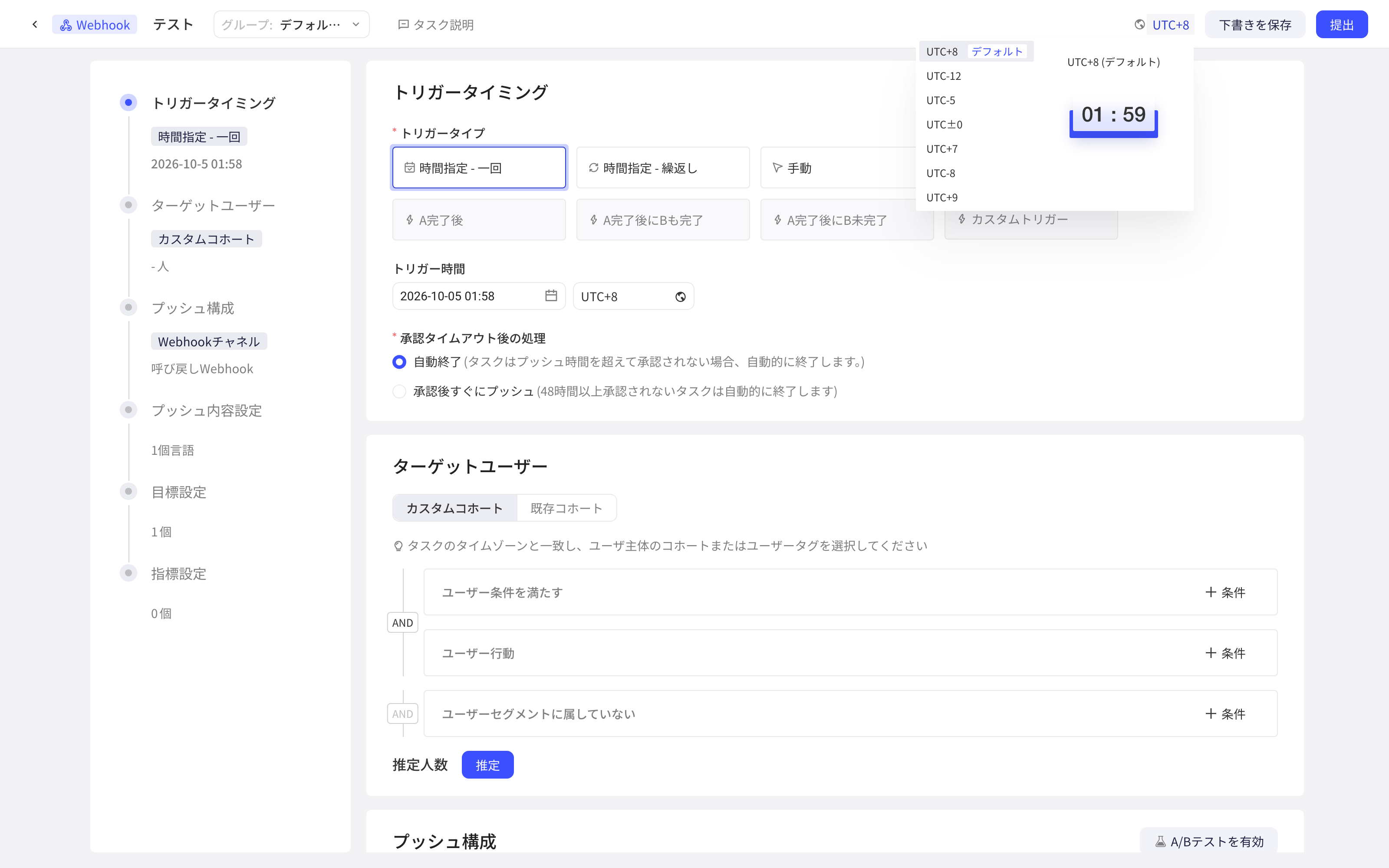Open the UTC+8 trigger timezone dropdown

tap(633, 296)
